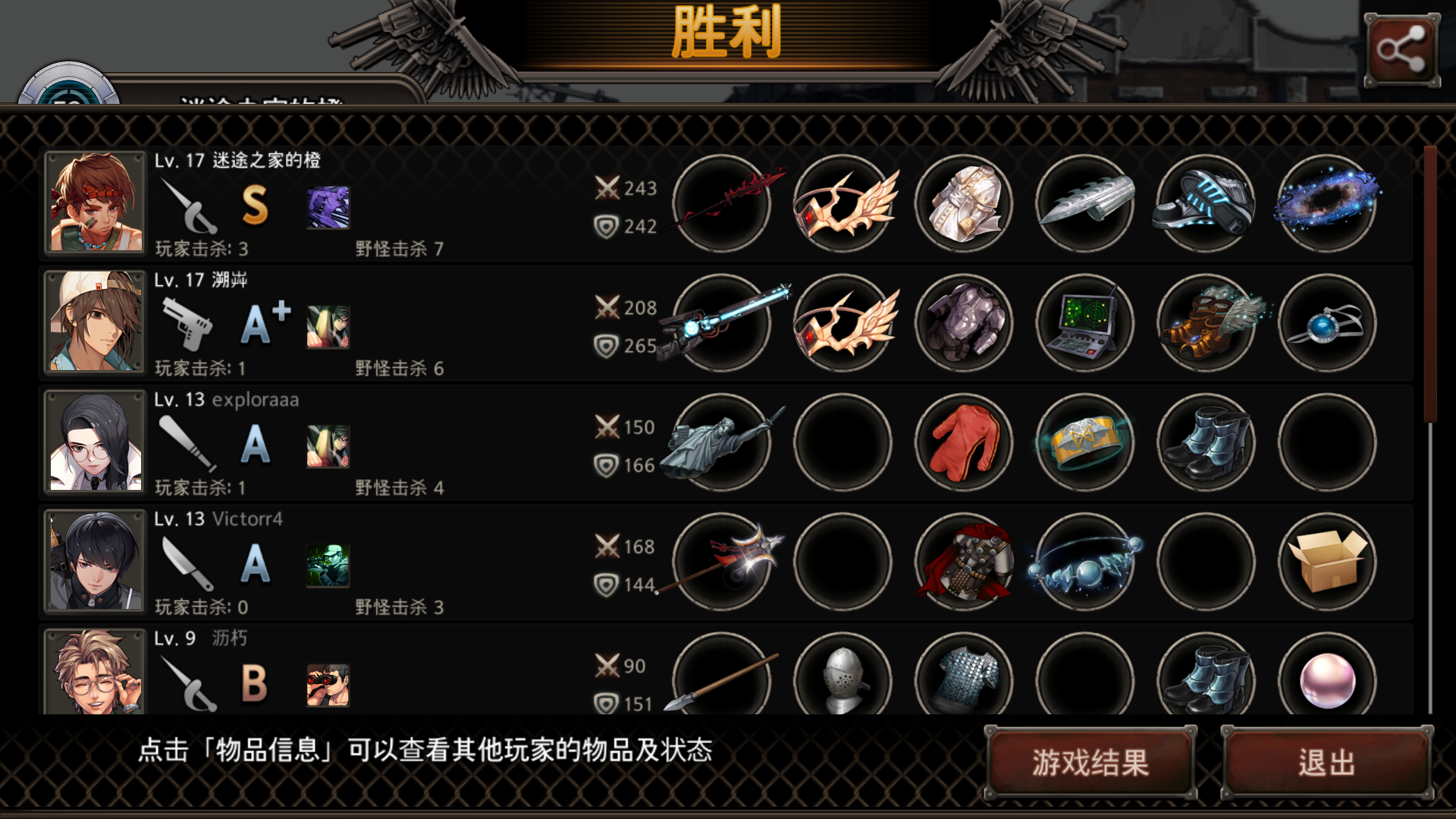The height and width of the screenshot is (819, 1456).
Task: Select the white coat armor in the first row
Action: [963, 203]
